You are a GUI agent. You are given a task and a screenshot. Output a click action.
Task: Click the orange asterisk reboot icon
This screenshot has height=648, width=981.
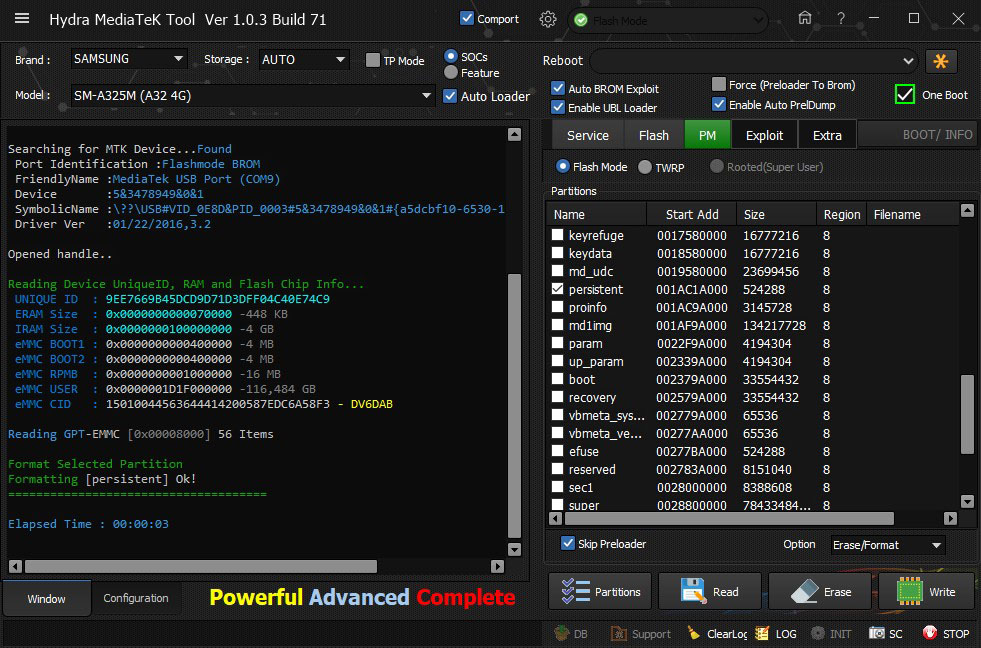pos(941,61)
